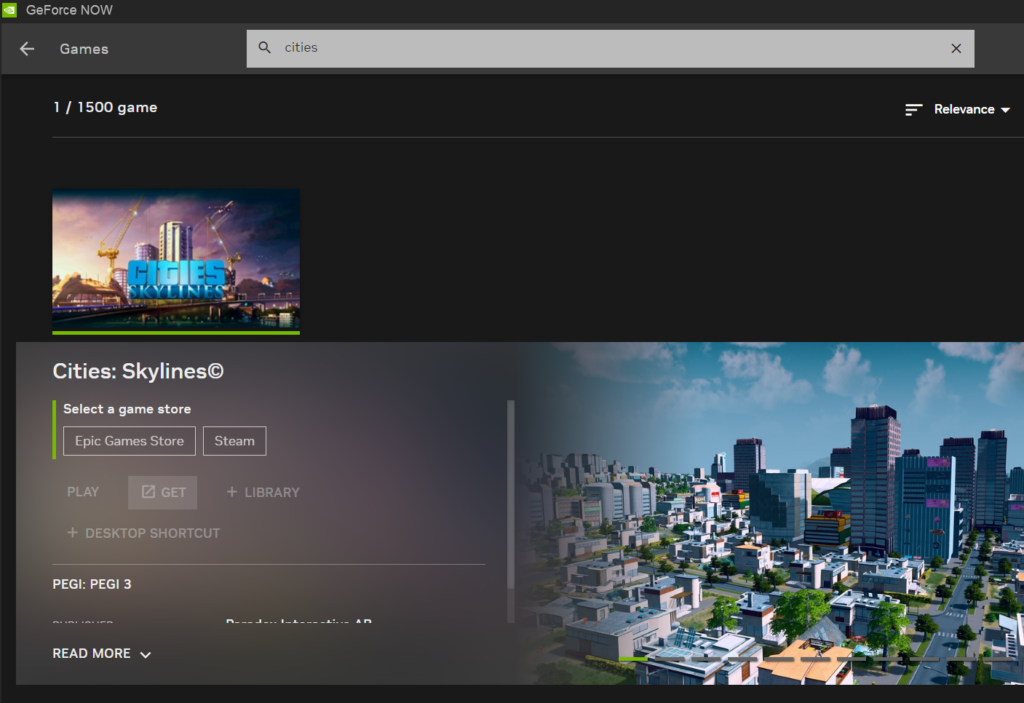The width and height of the screenshot is (1024, 703).
Task: Click the NVIDIA GeForce NOW logo icon
Action: click(10, 10)
